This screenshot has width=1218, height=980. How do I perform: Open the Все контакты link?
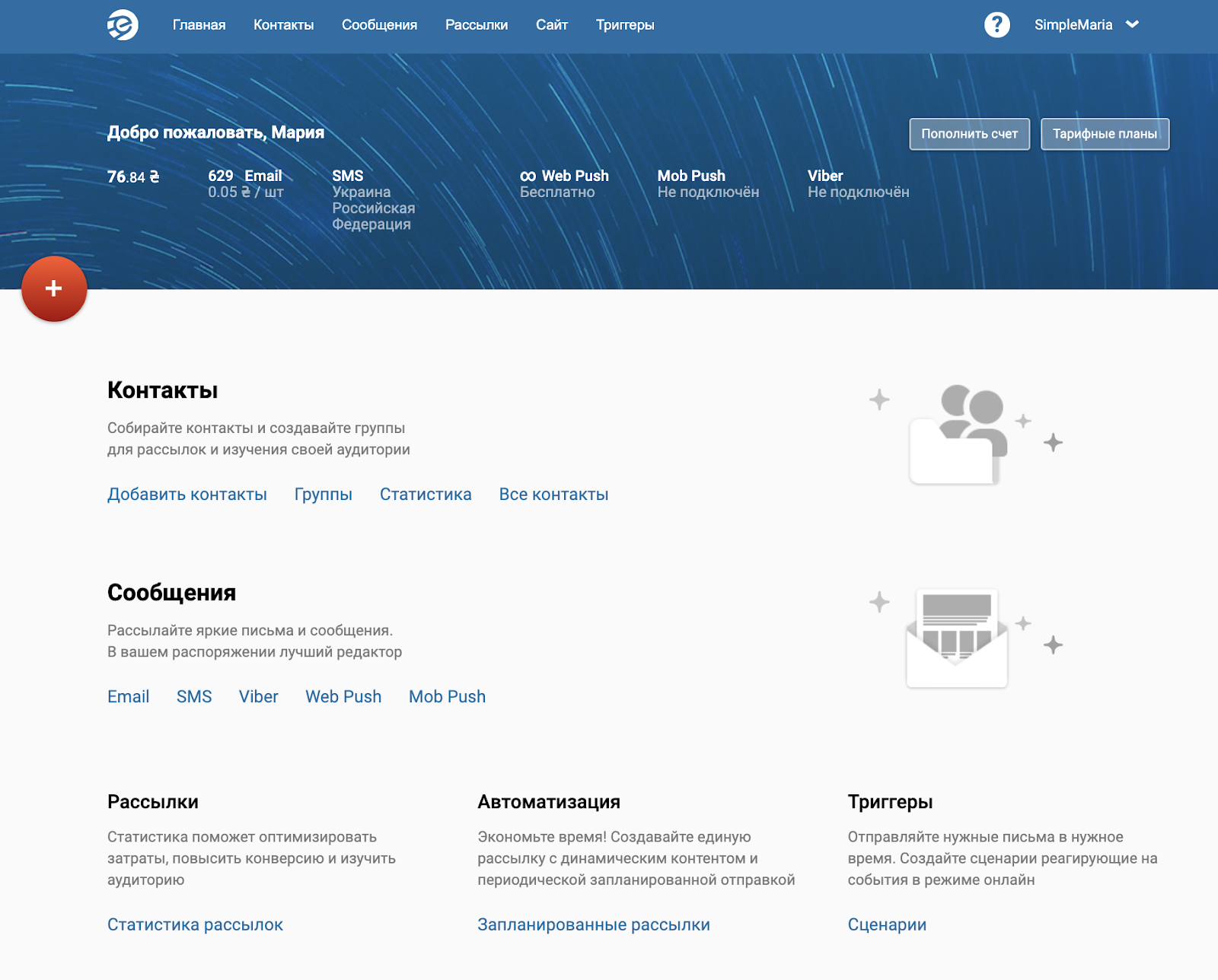coord(553,495)
